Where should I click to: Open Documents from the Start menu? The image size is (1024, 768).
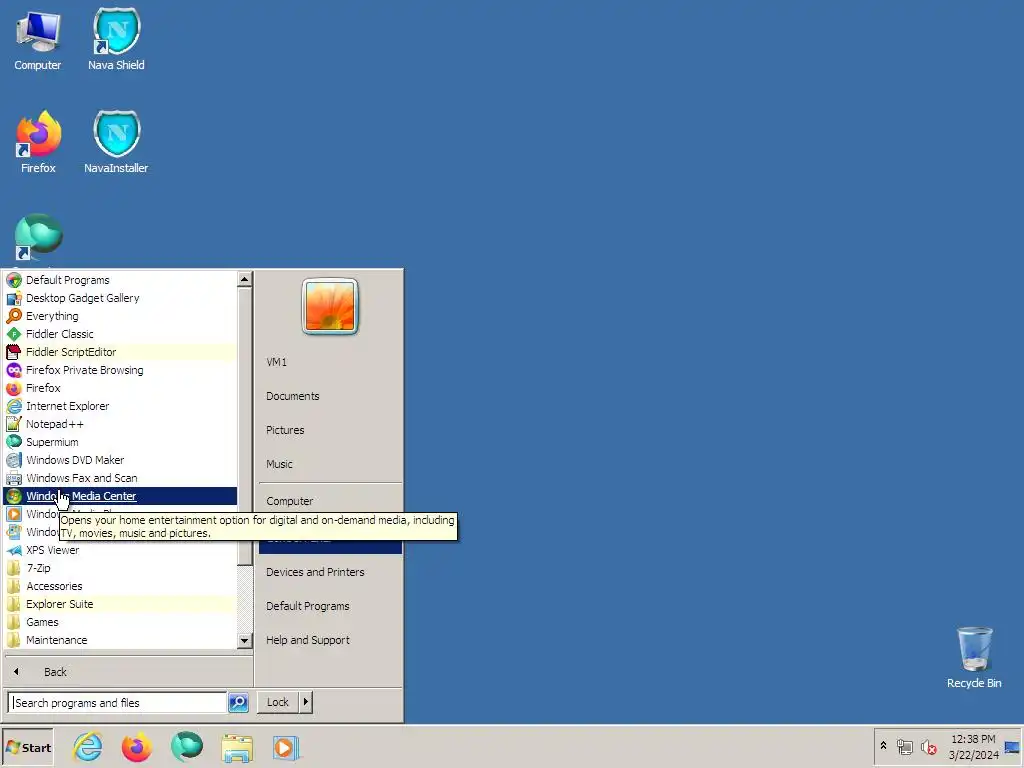330,396
